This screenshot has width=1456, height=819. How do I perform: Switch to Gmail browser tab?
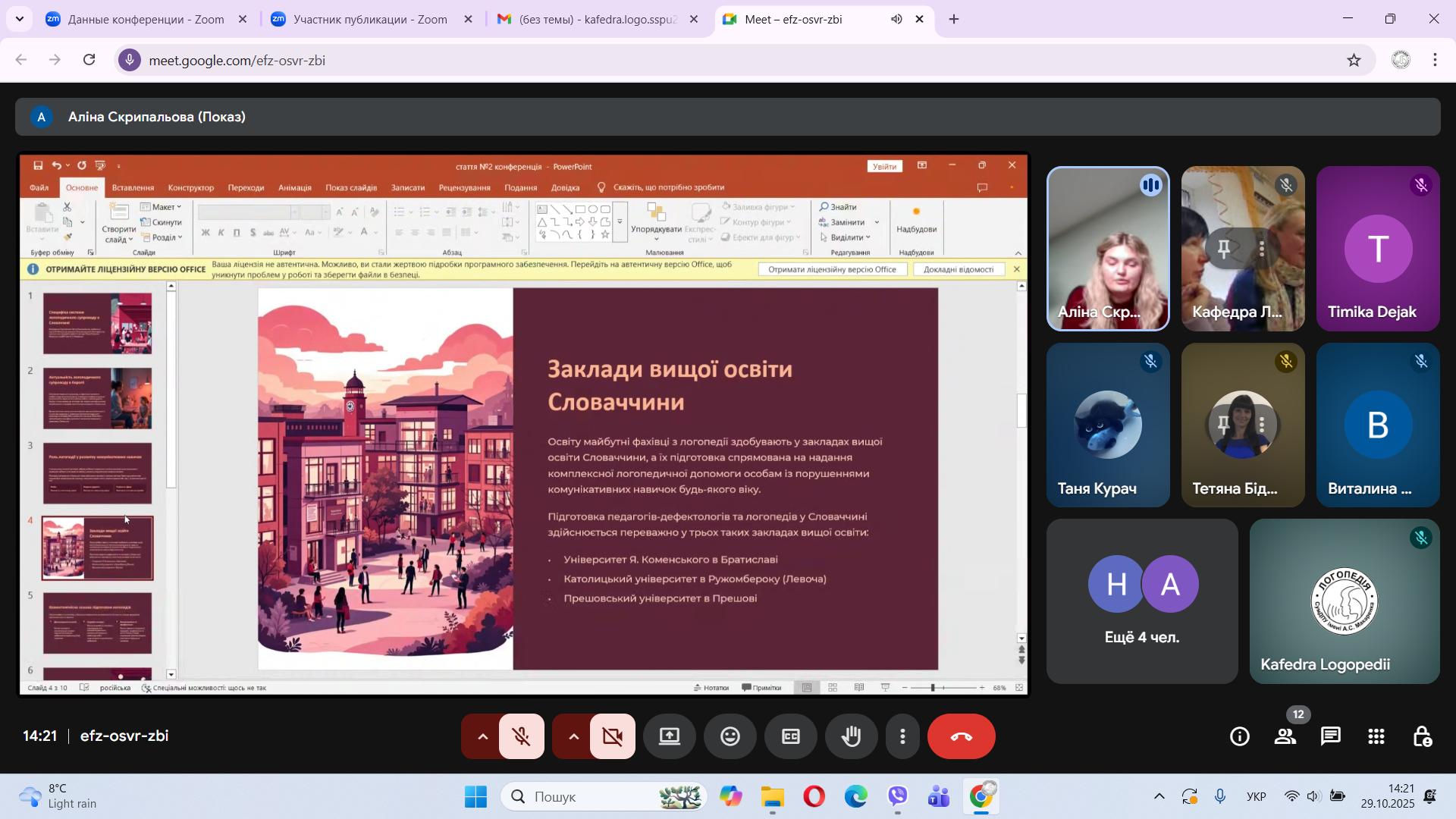click(595, 20)
